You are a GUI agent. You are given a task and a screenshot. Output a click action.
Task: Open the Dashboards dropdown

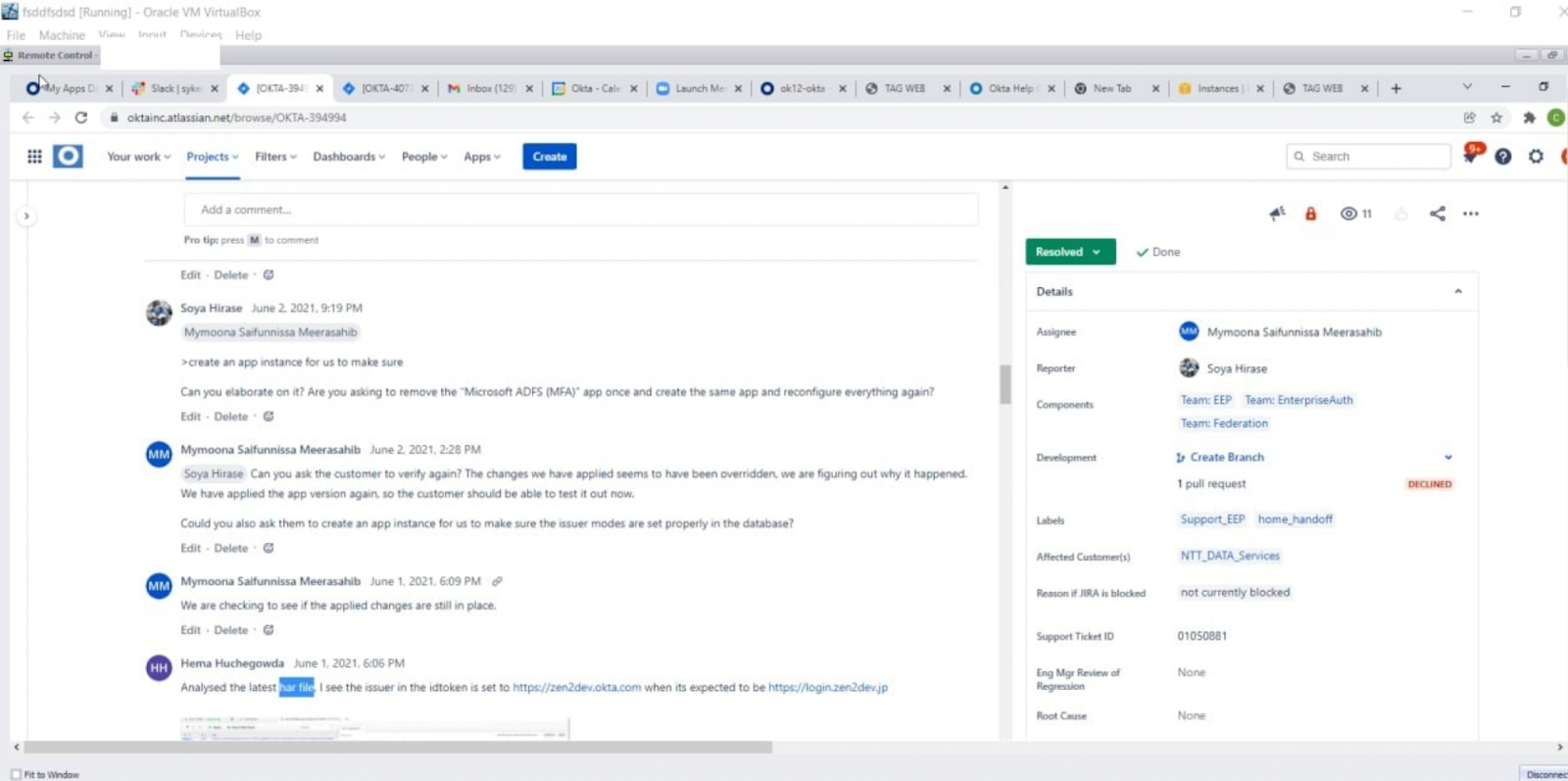(349, 157)
